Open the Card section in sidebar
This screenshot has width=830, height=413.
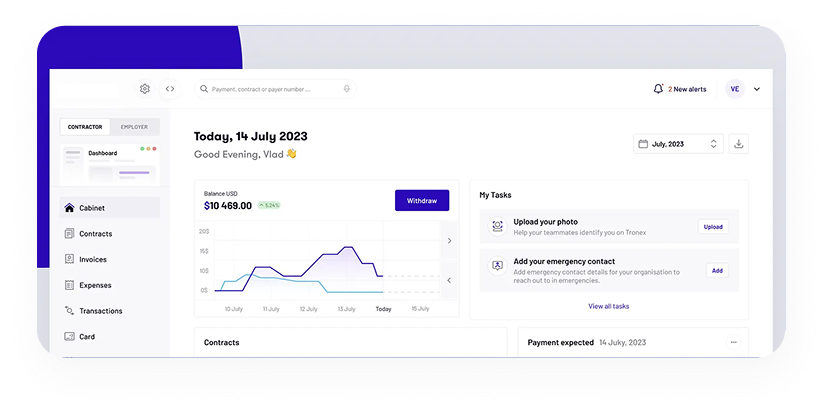click(x=87, y=337)
